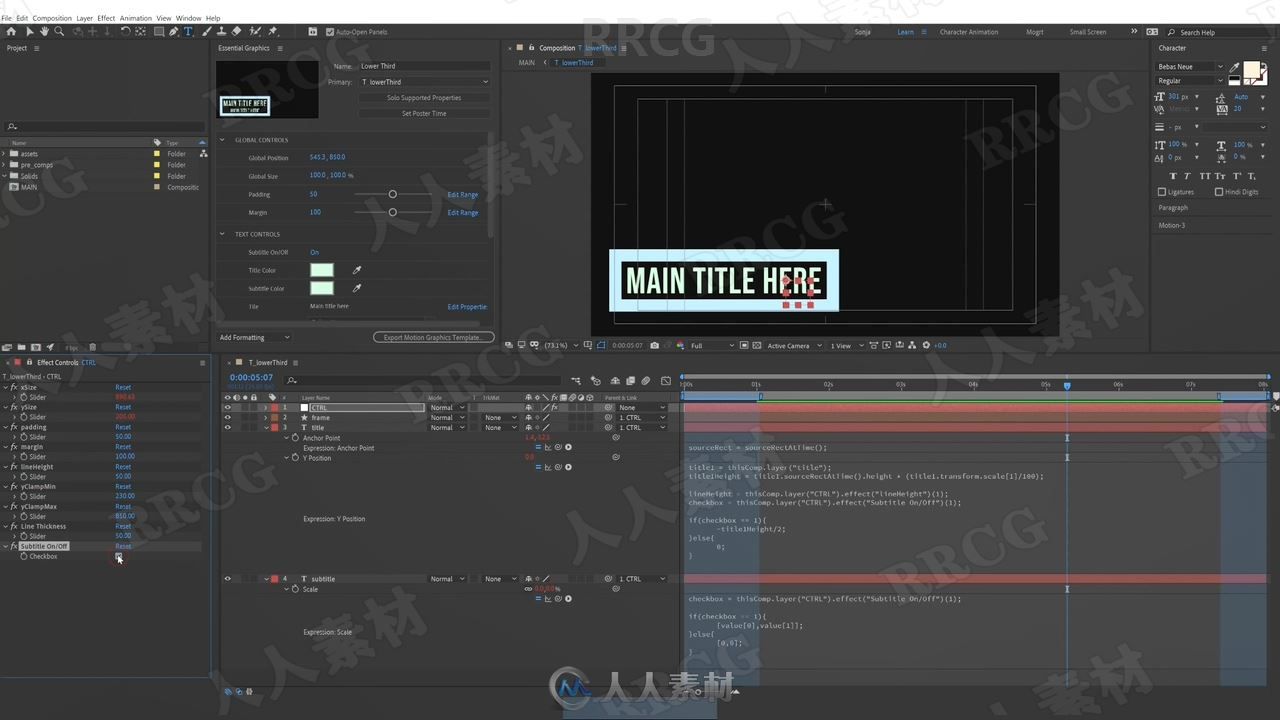1280x720 pixels.
Task: Take a snapshot with the camera icon
Action: pos(654,345)
